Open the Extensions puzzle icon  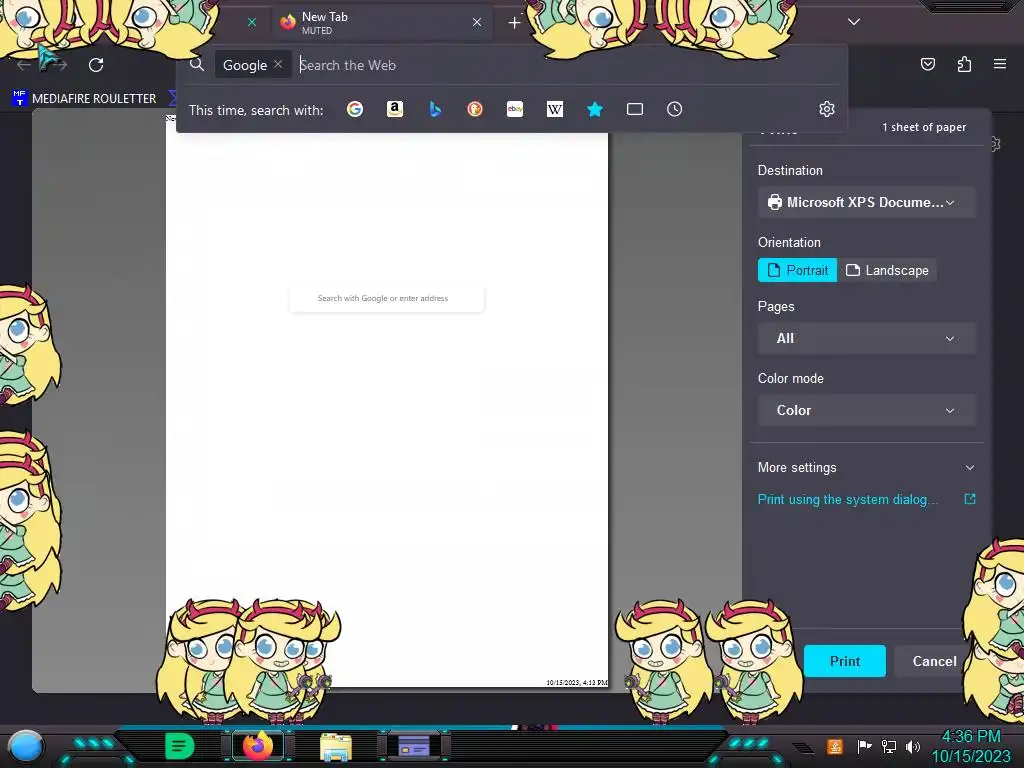tap(964, 64)
